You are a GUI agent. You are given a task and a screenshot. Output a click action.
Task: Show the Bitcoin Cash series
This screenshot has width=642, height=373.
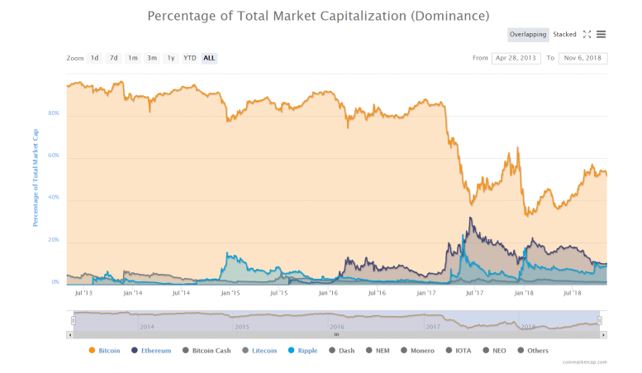[207, 350]
